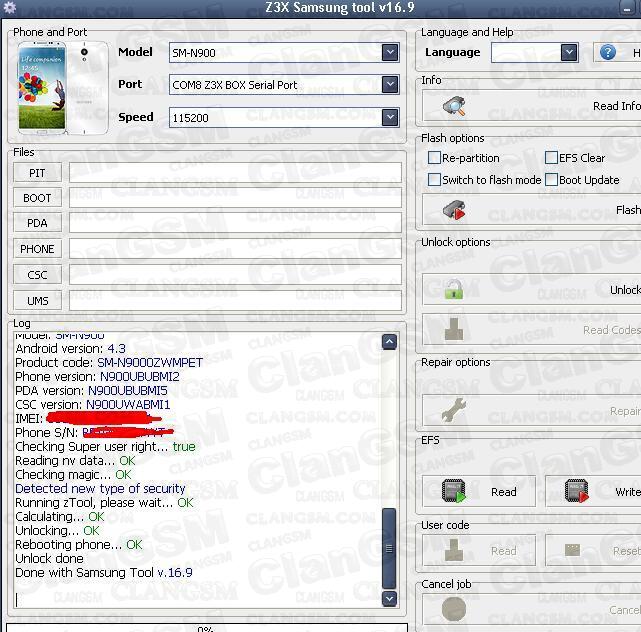Open the Language dropdown
Viewport: 641px width, 632px height.
coord(569,52)
